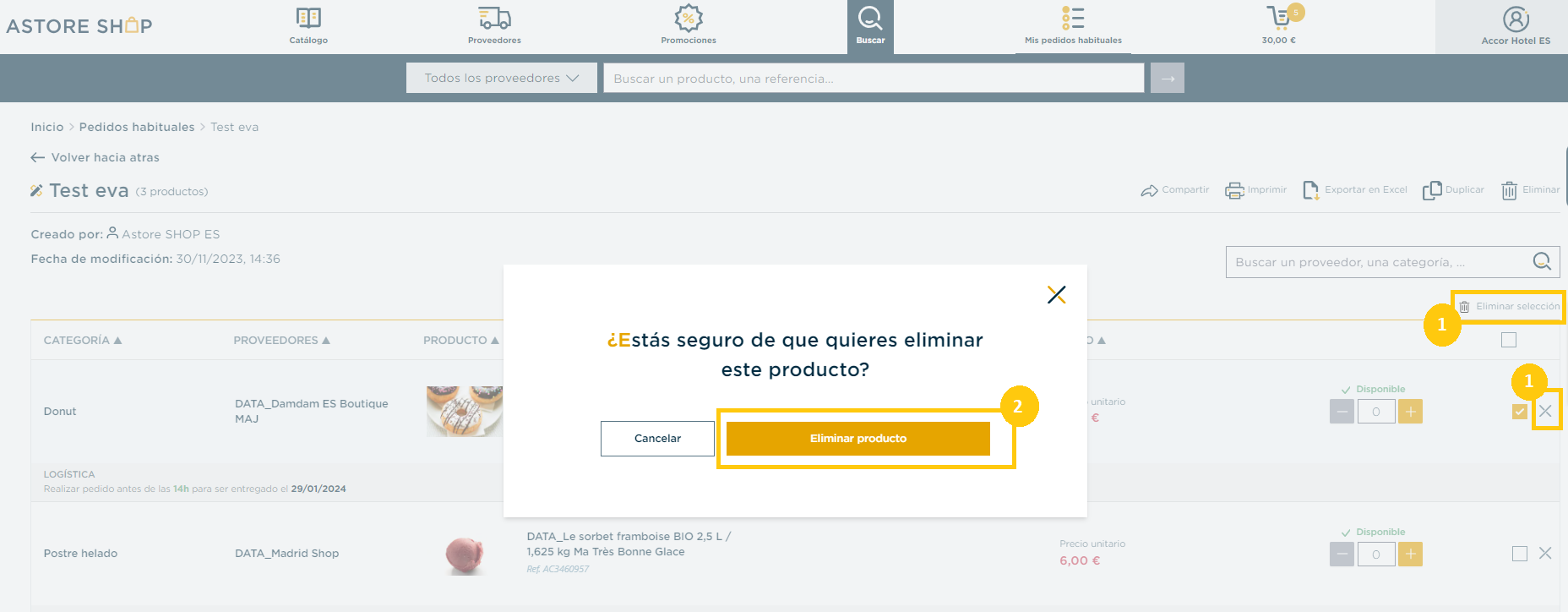Confirm with Eliminar producto button

tap(858, 439)
